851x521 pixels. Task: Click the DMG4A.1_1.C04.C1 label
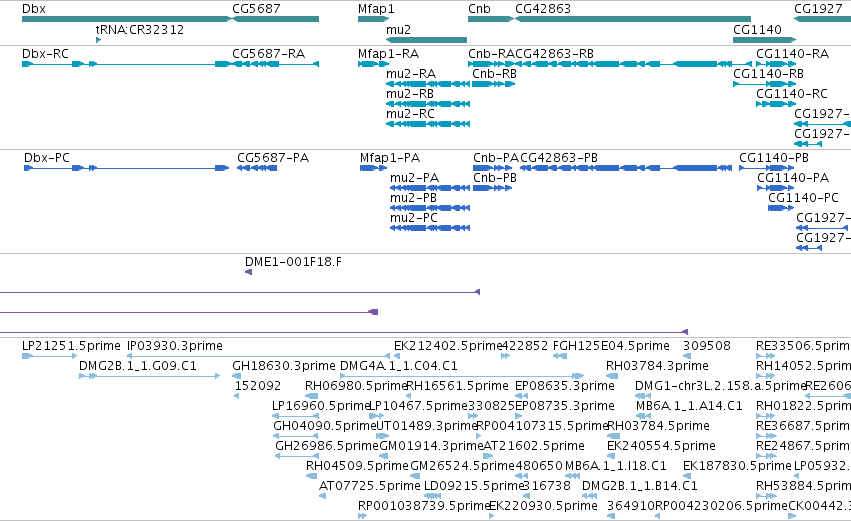tap(399, 366)
